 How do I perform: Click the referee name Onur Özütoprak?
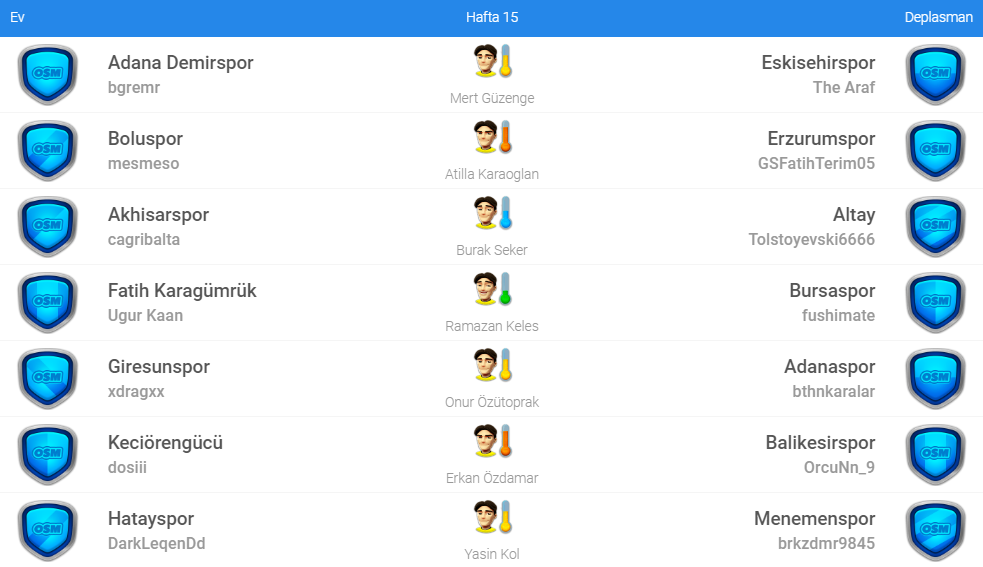[x=492, y=402]
